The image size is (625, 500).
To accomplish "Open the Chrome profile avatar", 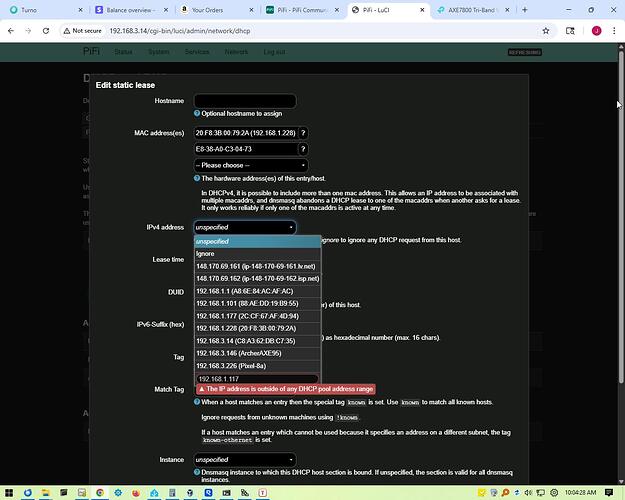I will (596, 31).
